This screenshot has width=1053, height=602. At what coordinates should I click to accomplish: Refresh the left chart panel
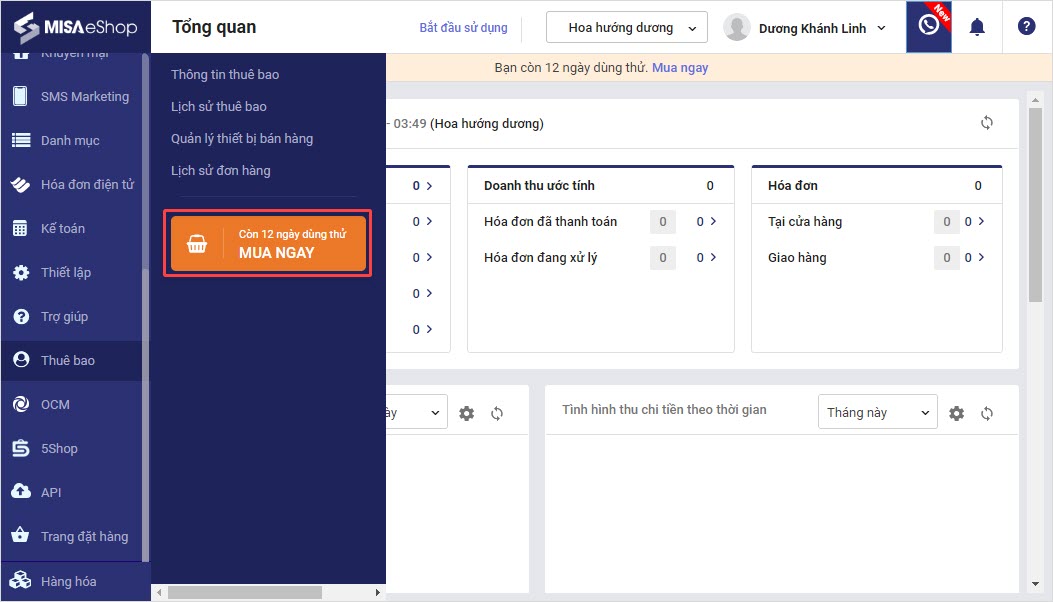pos(497,413)
